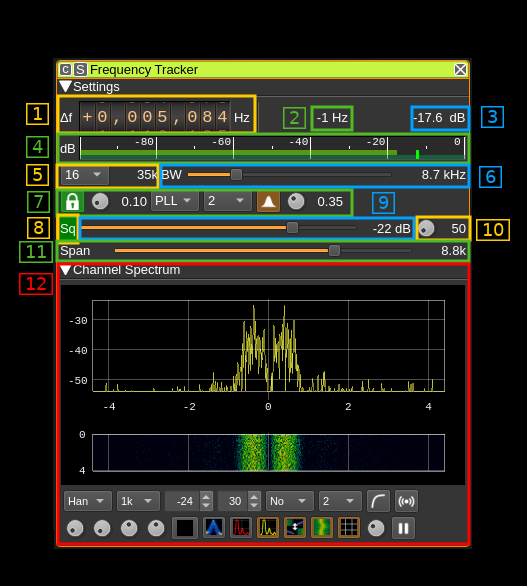
Task: Toggle the green padlock tracking lock
Action: point(72,201)
